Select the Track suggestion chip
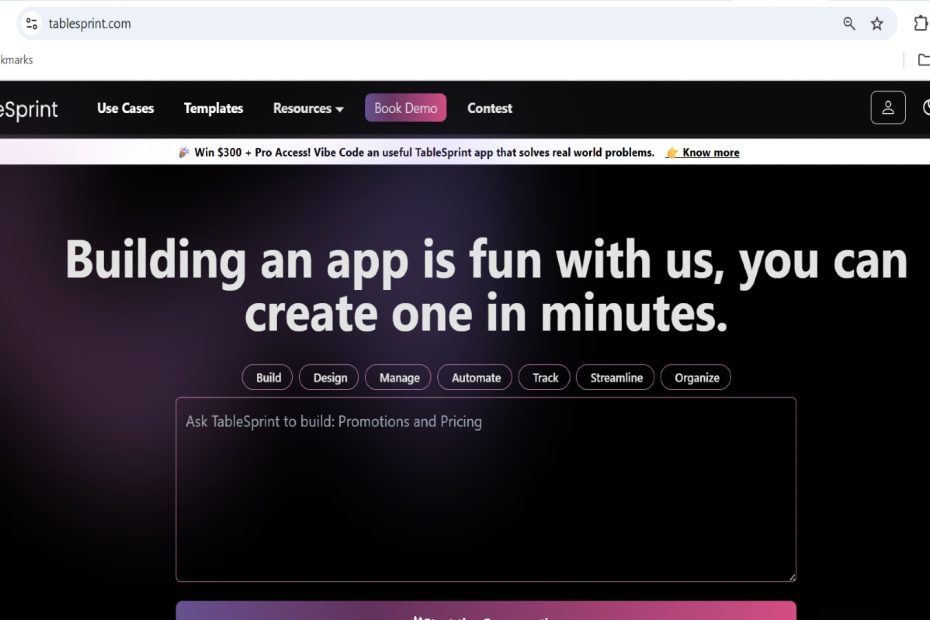 [x=544, y=377]
